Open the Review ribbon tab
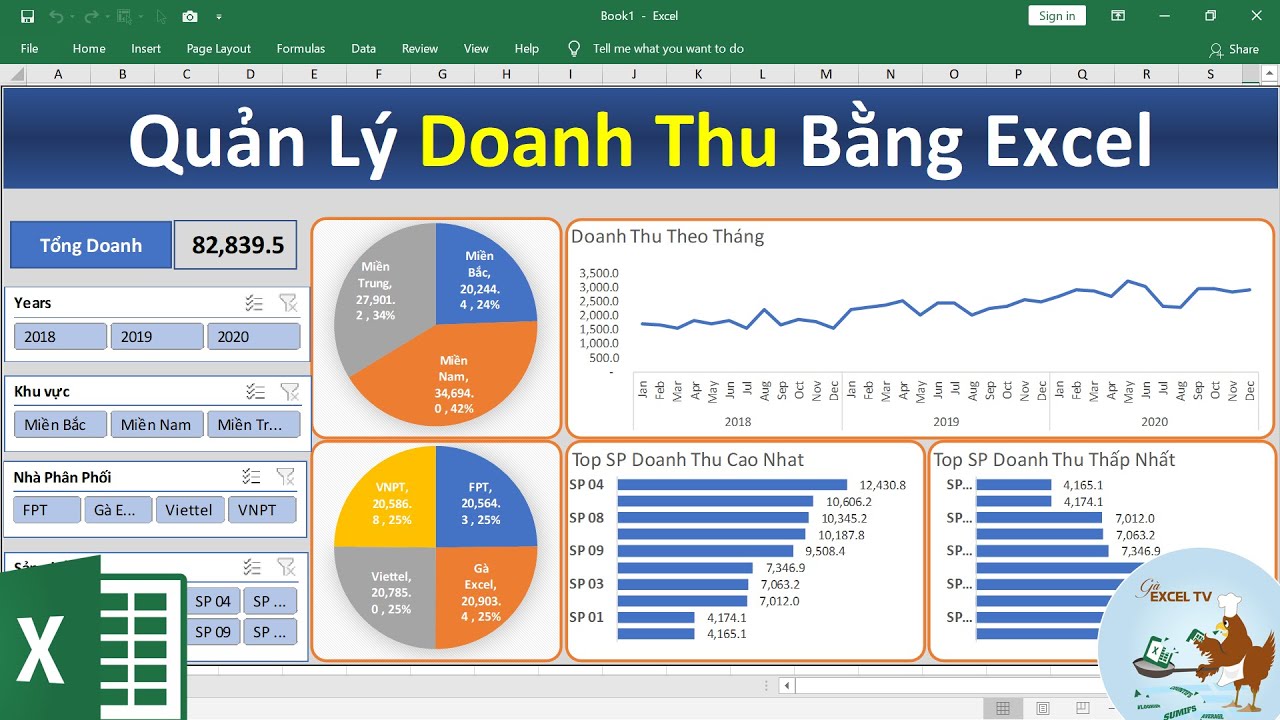 click(420, 49)
